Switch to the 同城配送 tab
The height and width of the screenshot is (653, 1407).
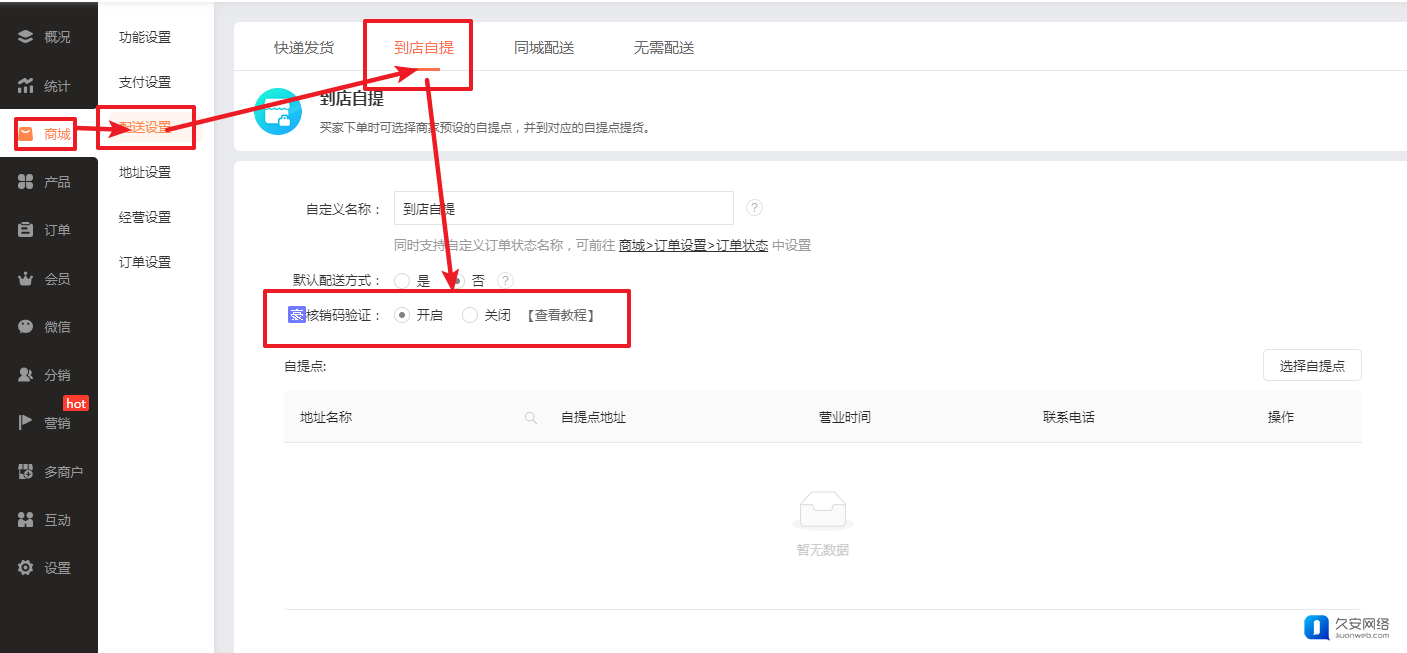[x=544, y=47]
